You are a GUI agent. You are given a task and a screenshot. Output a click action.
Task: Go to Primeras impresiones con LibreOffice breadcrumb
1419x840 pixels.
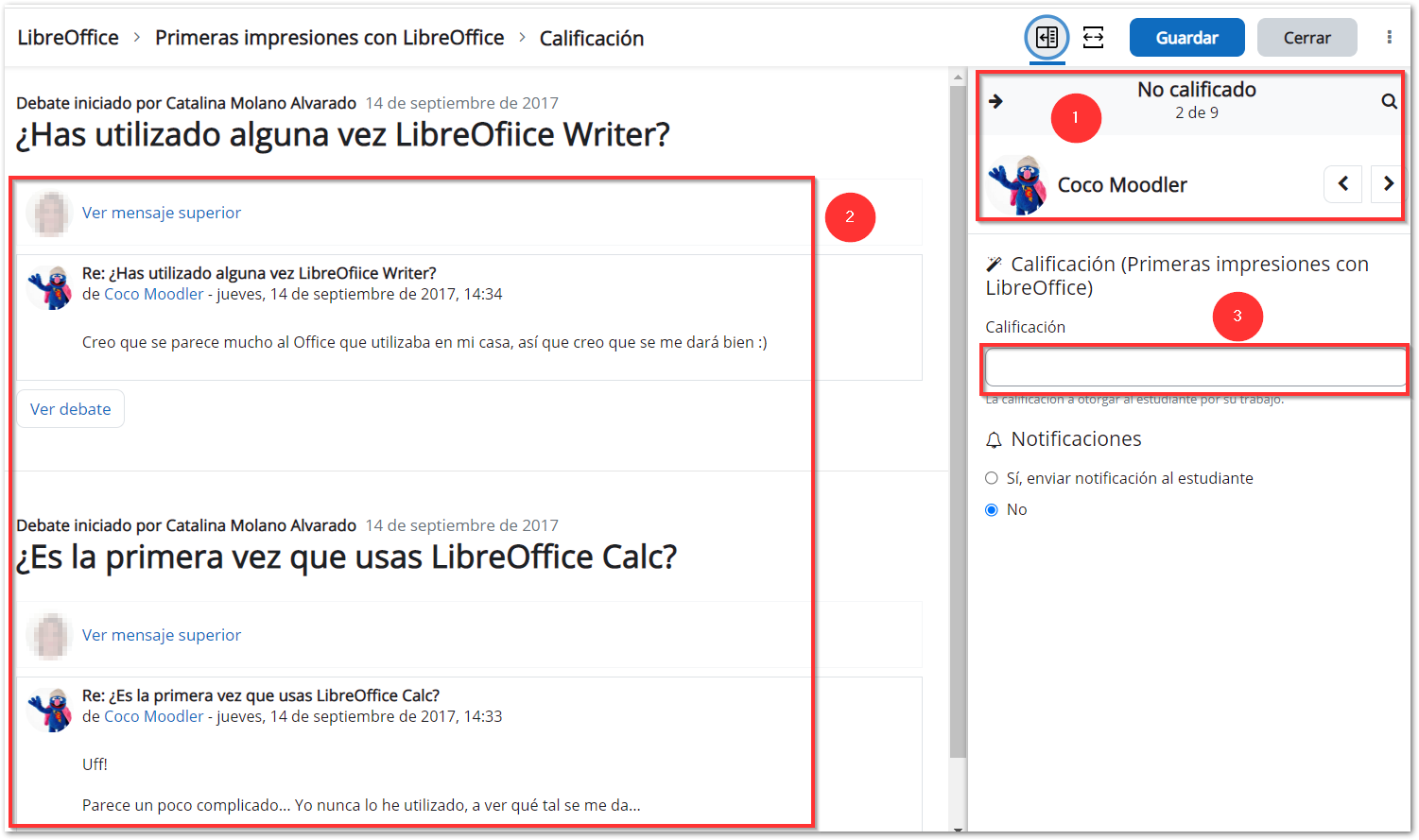(x=330, y=38)
